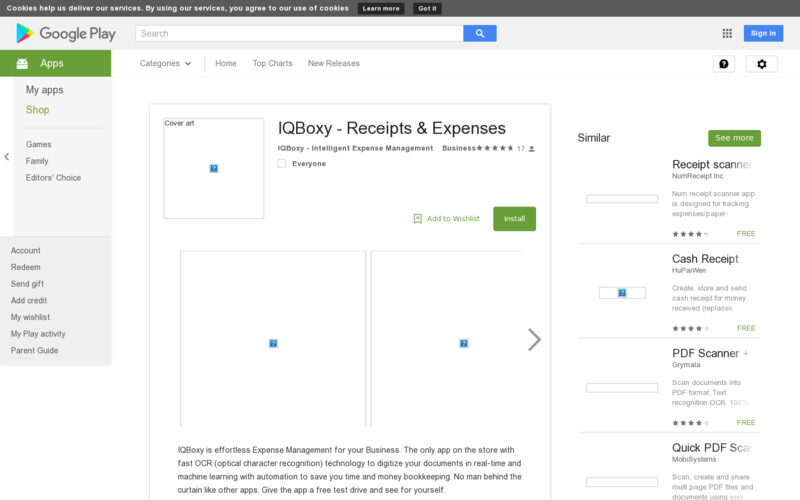
Task: Open the help question mark icon
Action: tap(723, 64)
